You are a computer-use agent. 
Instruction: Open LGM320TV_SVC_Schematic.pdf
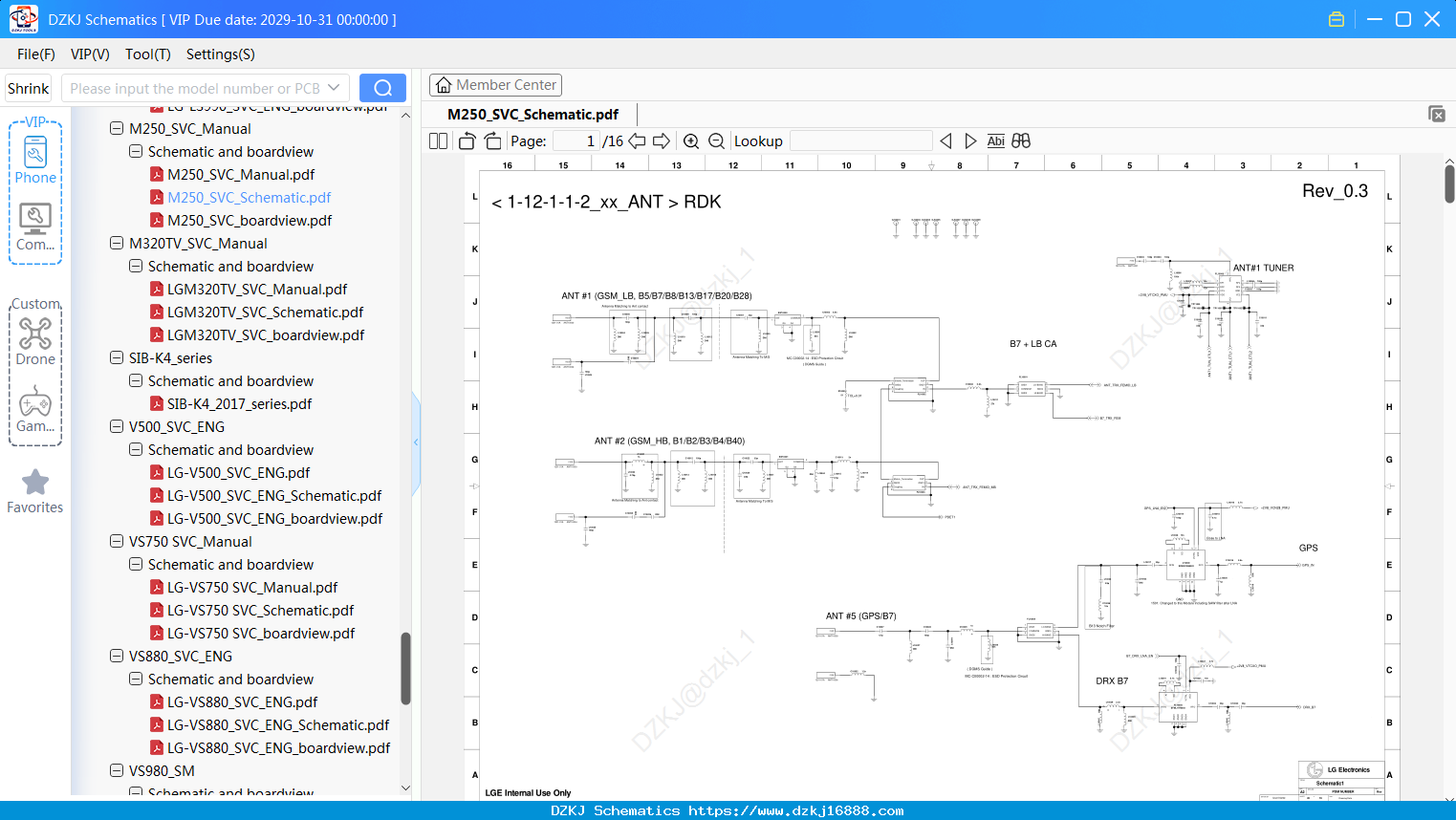pyautogui.click(x=265, y=312)
